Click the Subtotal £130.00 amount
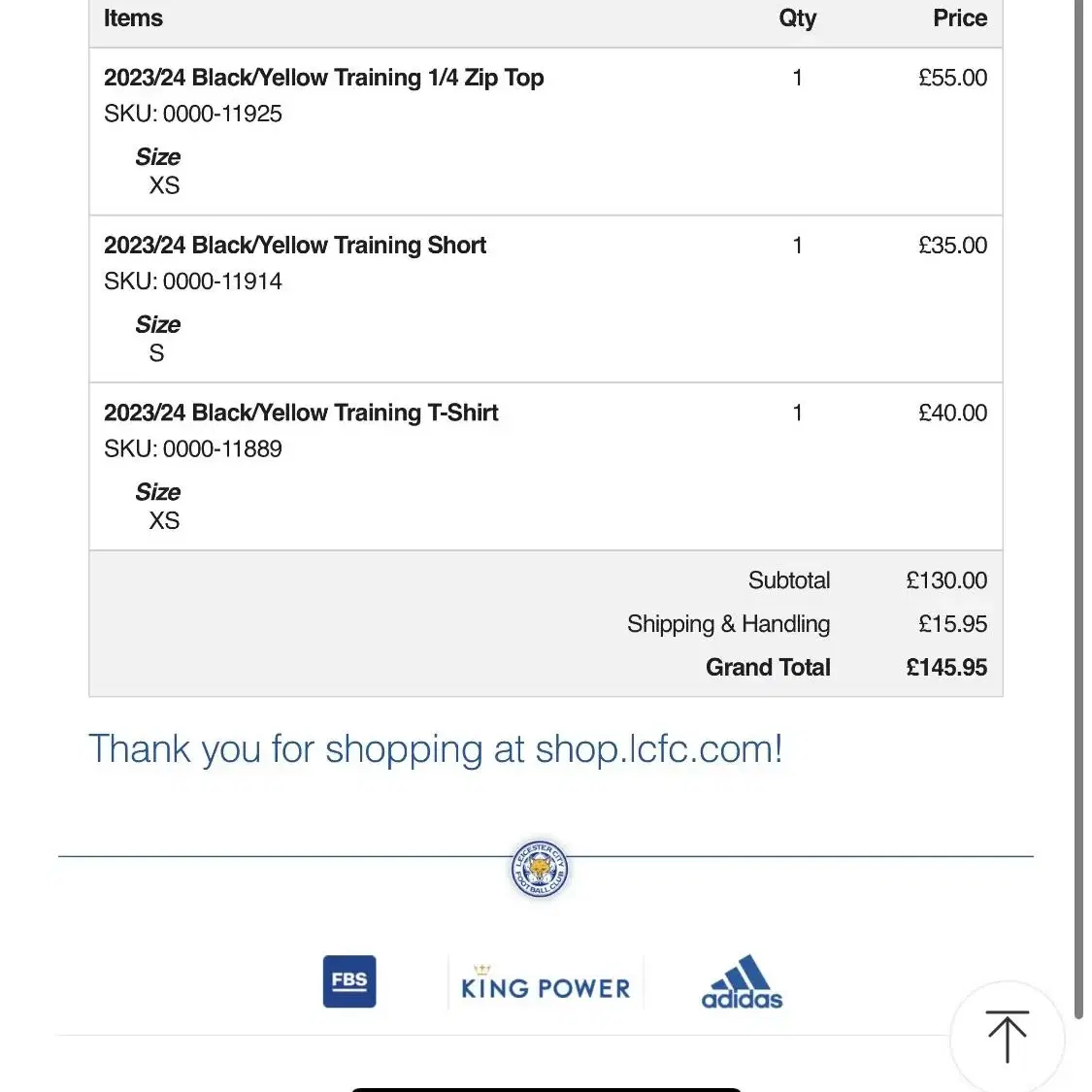Viewport: 1092px width, 1092px height. click(x=946, y=580)
